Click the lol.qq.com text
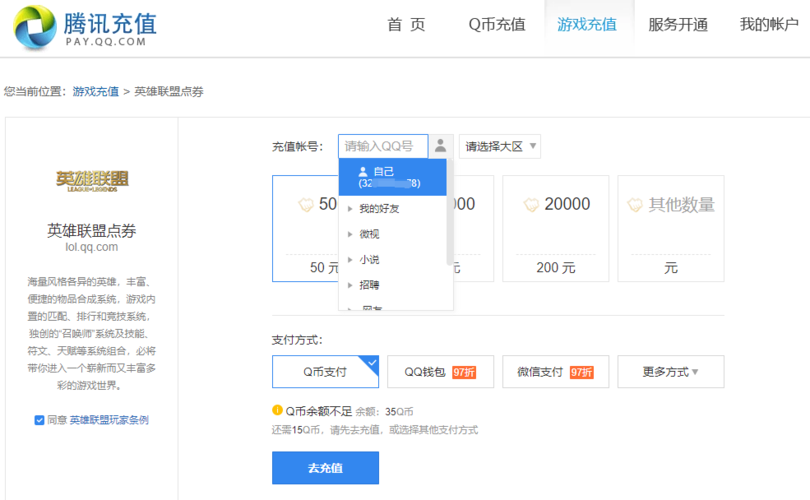The width and height of the screenshot is (810, 500). pyautogui.click(x=91, y=247)
